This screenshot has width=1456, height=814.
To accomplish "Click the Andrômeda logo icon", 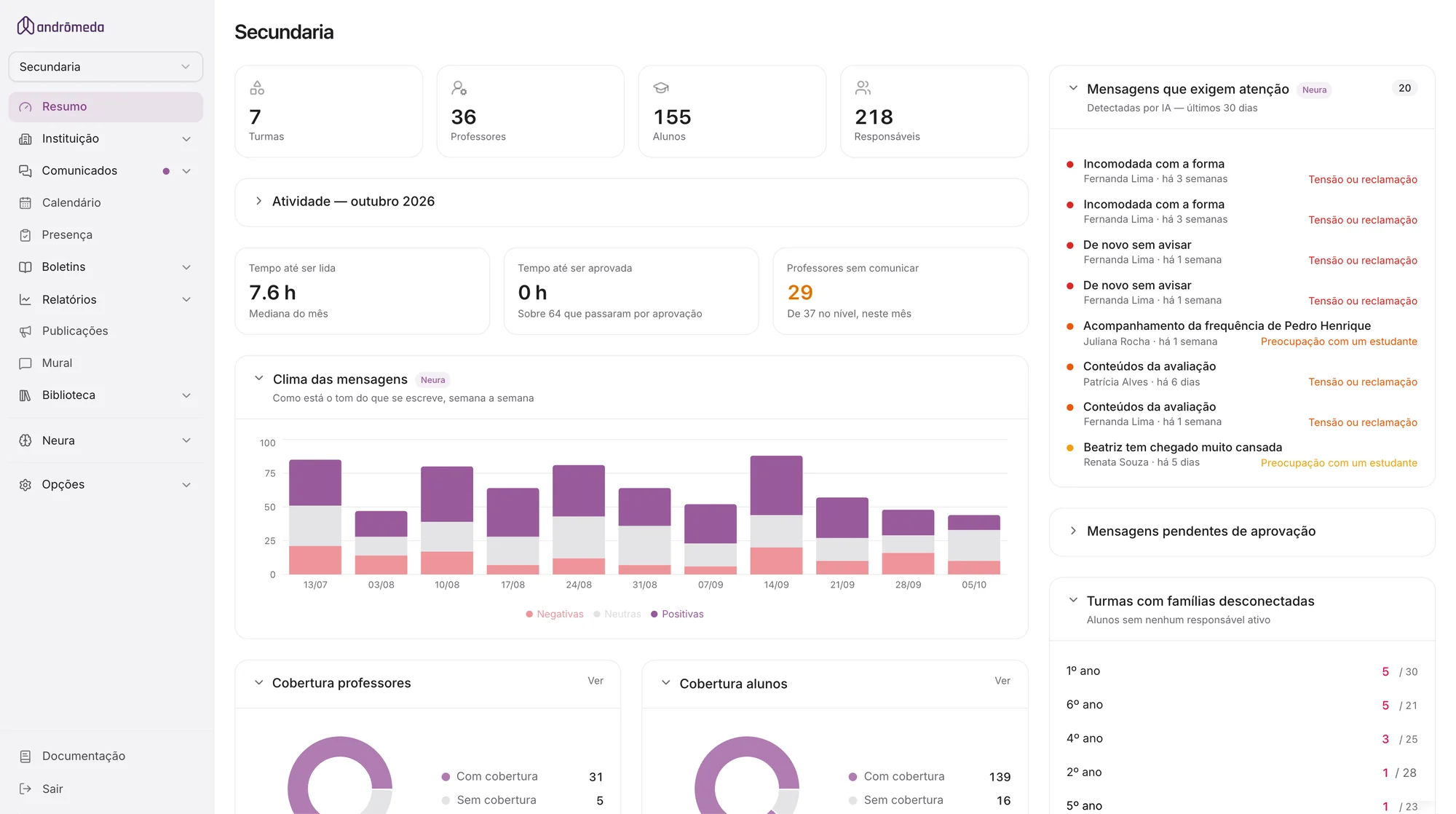I will click(25, 26).
